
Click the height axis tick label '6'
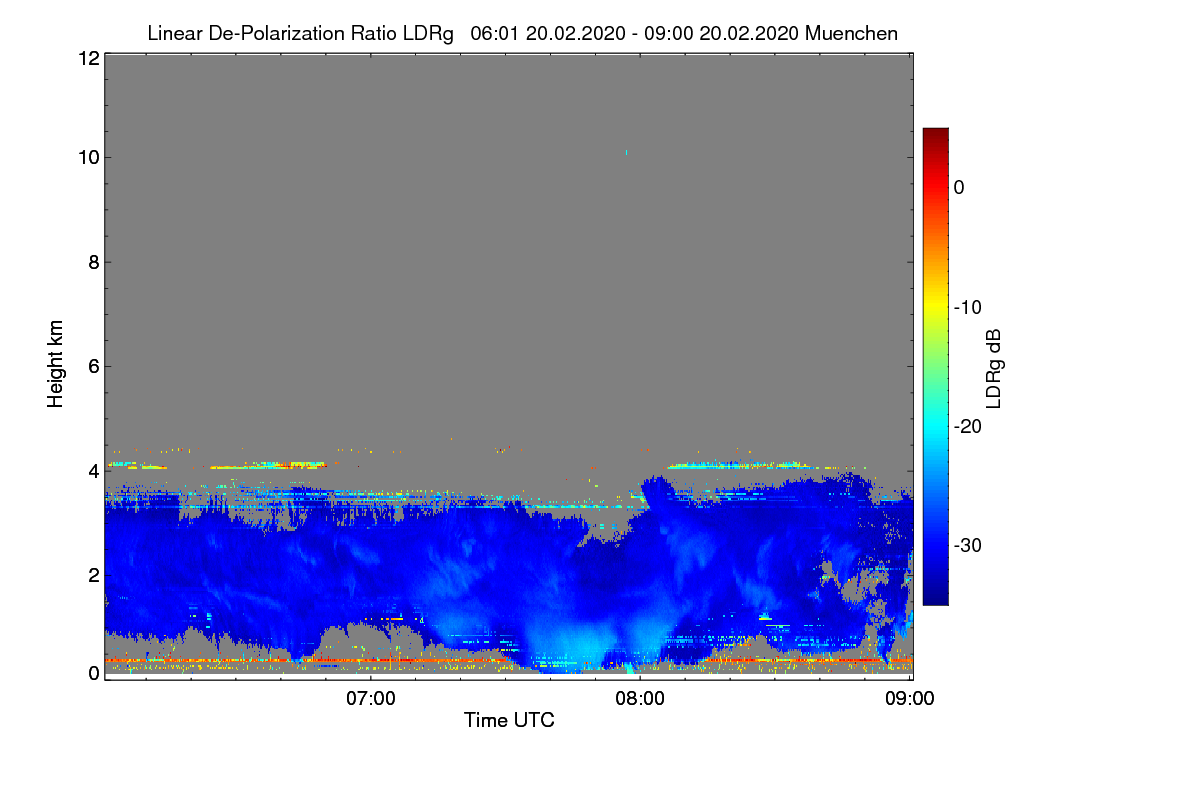[x=94, y=366]
